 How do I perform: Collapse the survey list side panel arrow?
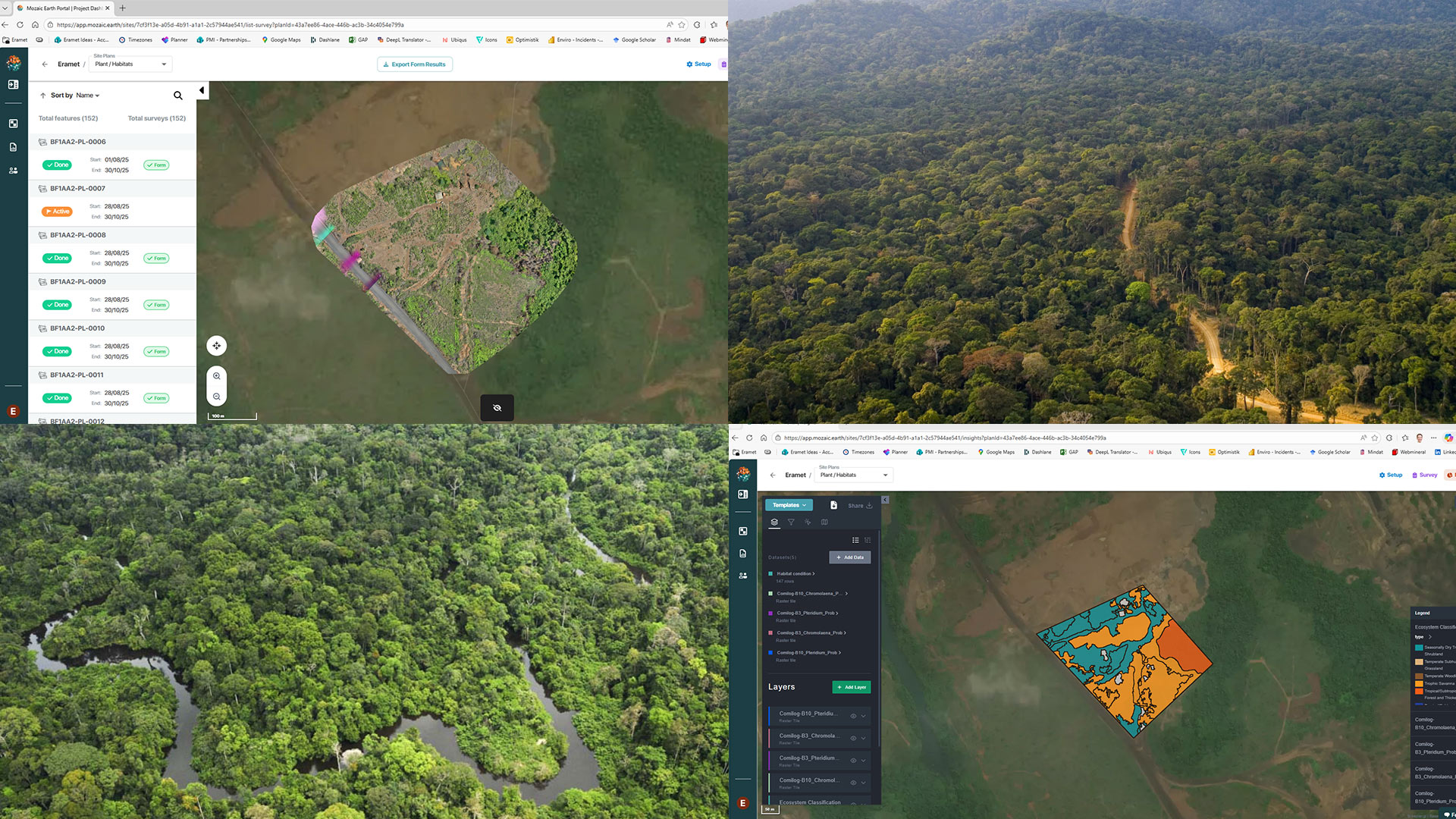[202, 90]
